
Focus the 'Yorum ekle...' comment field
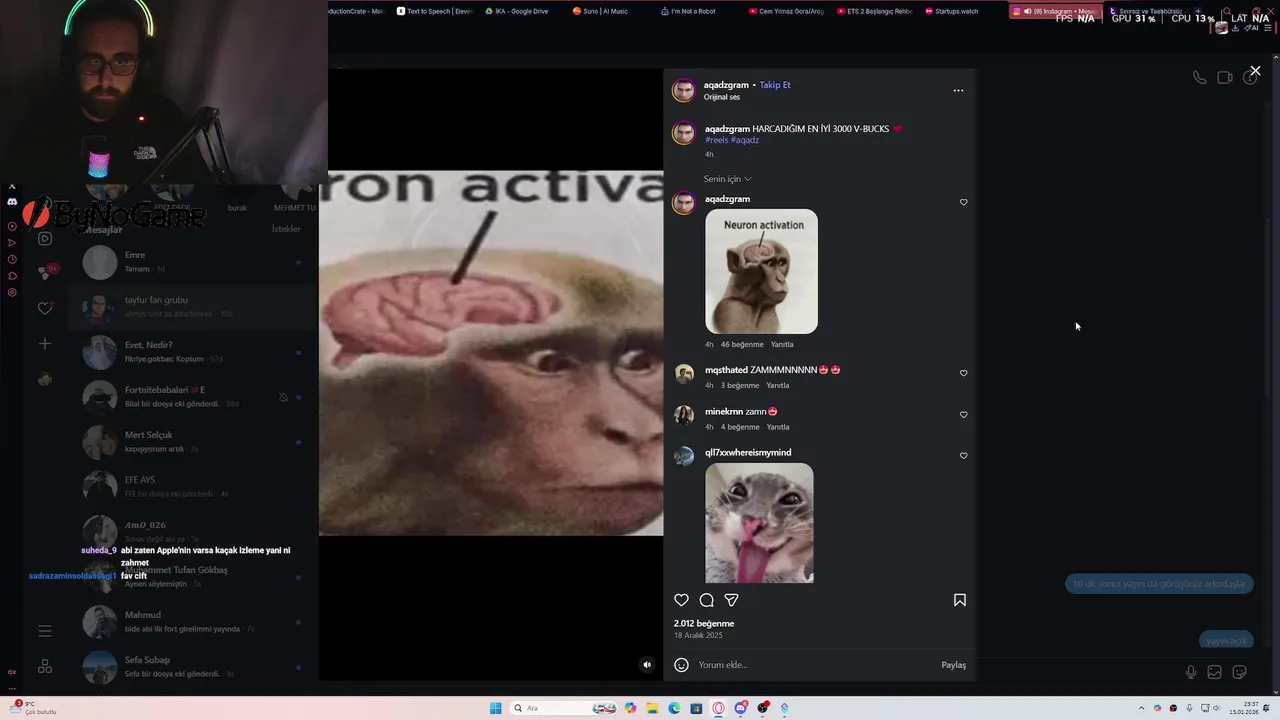point(815,665)
